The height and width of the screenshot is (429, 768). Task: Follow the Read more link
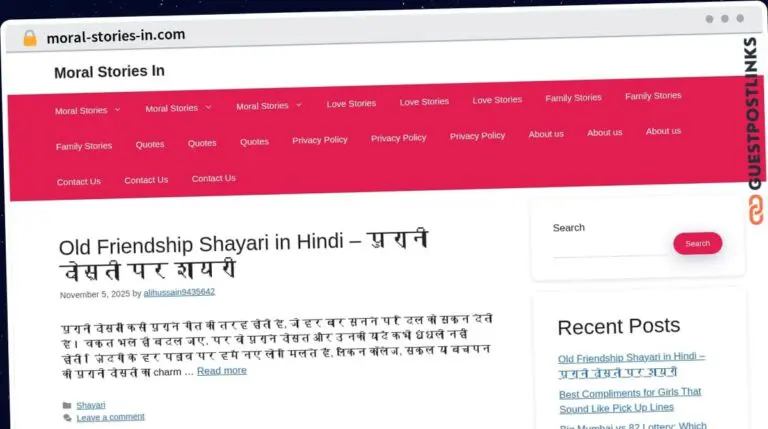click(221, 370)
